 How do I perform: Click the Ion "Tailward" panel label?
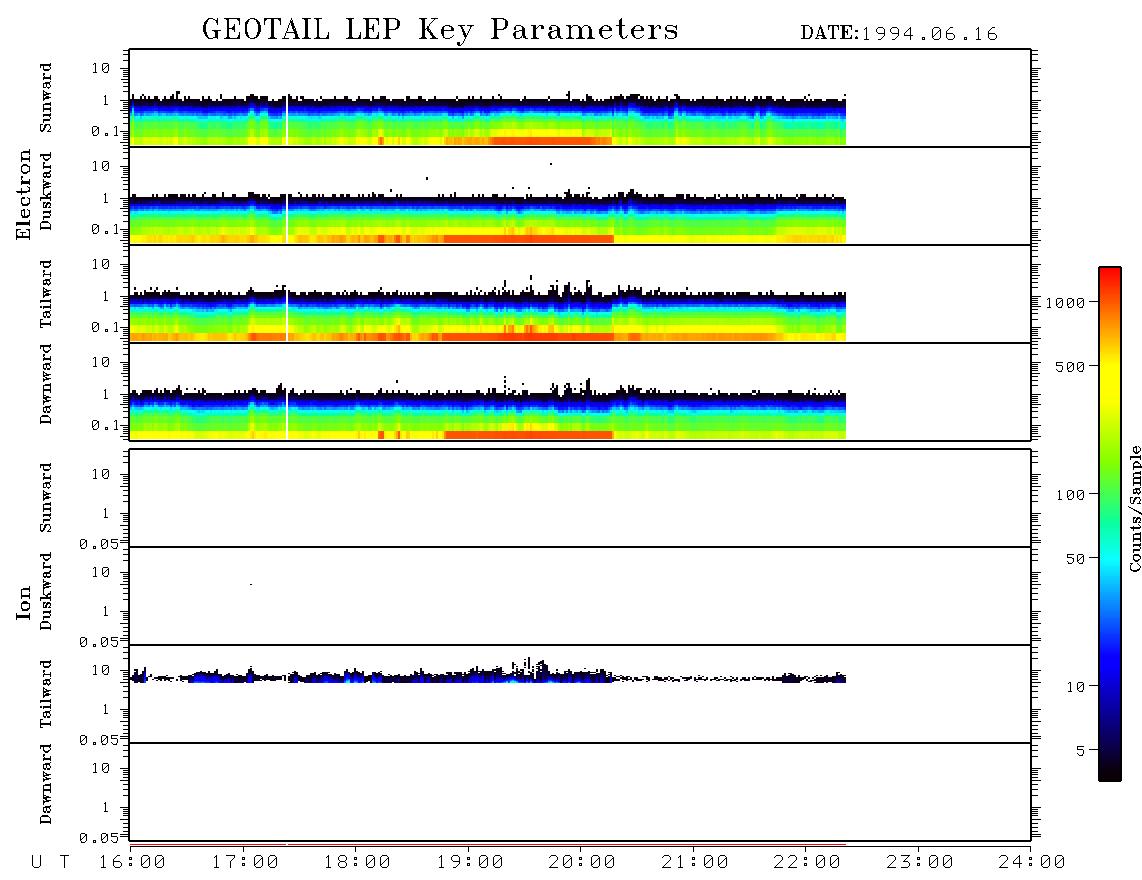[46, 694]
